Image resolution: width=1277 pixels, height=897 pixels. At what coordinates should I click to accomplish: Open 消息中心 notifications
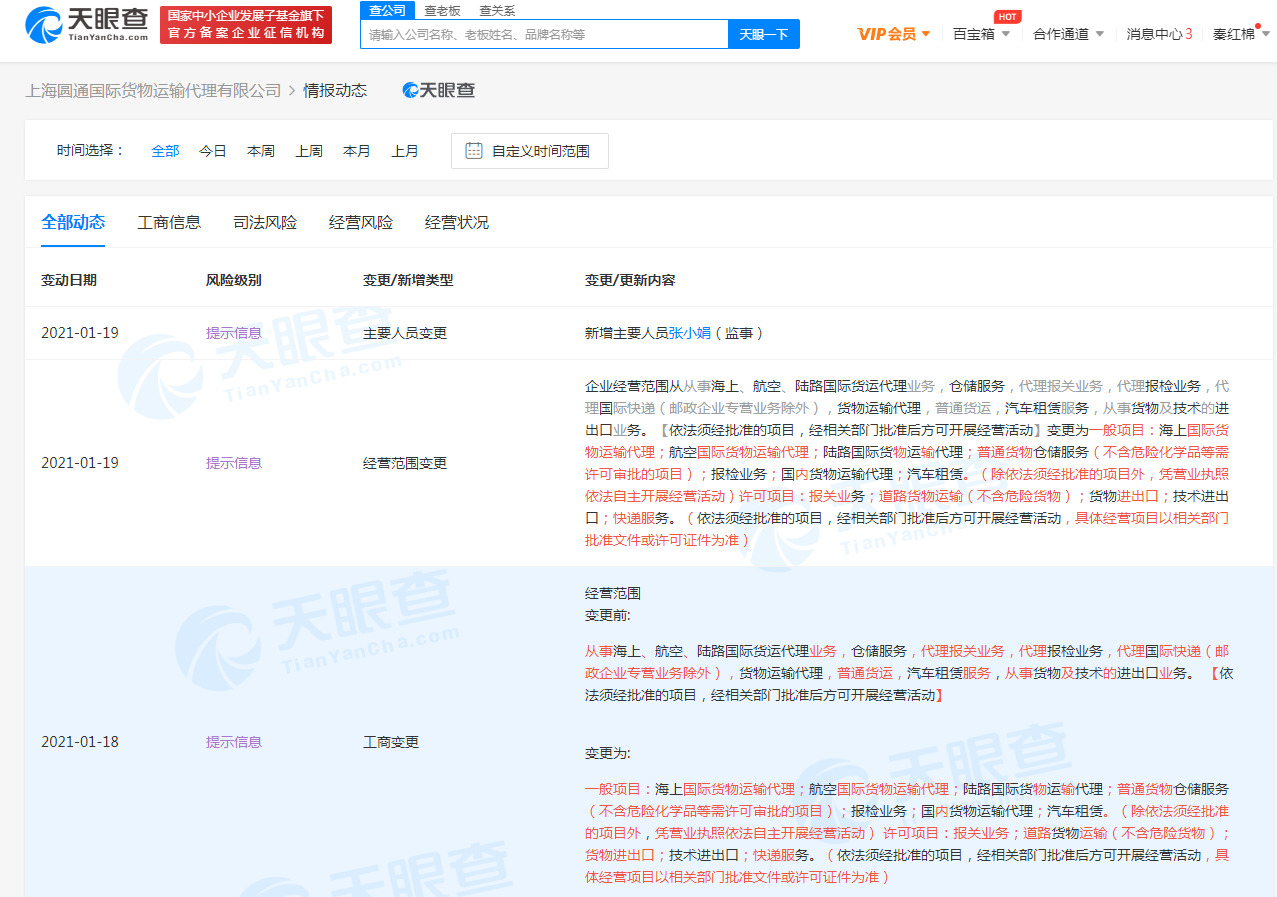(x=1159, y=34)
